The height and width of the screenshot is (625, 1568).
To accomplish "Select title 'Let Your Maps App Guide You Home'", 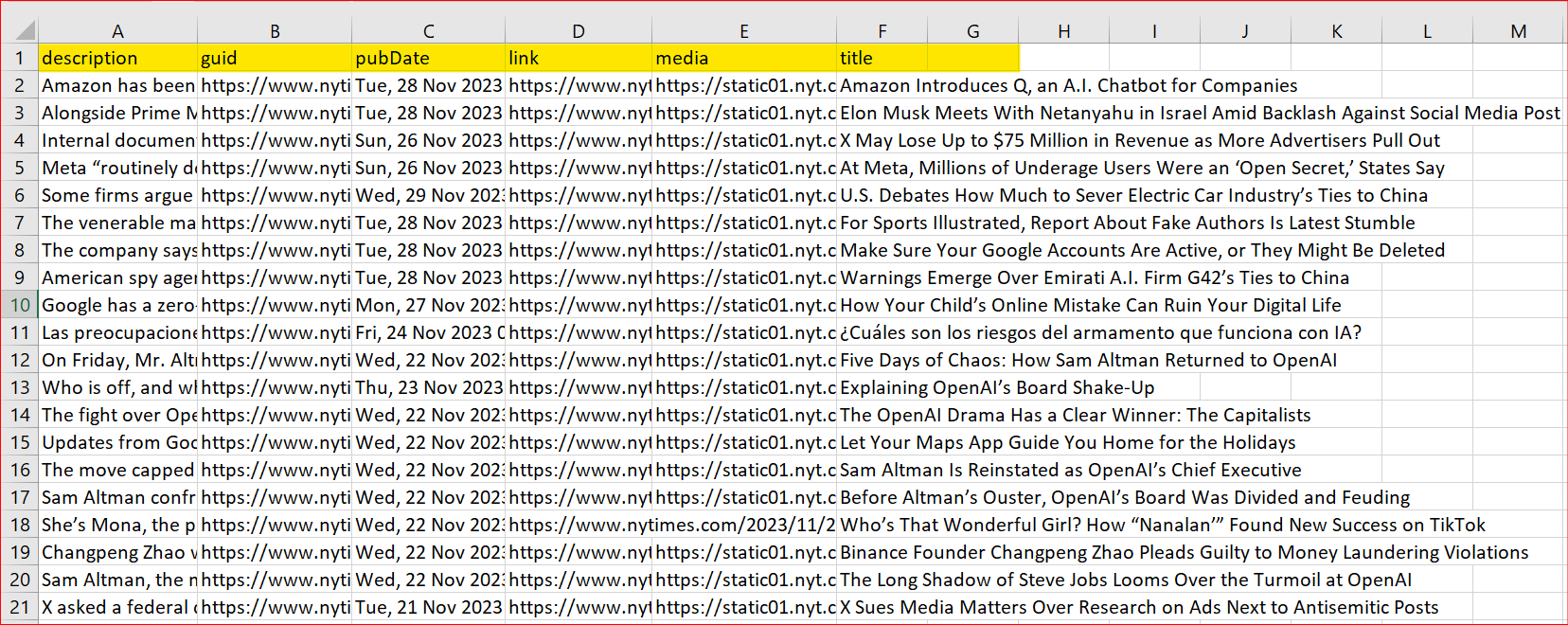I will pos(1068,442).
